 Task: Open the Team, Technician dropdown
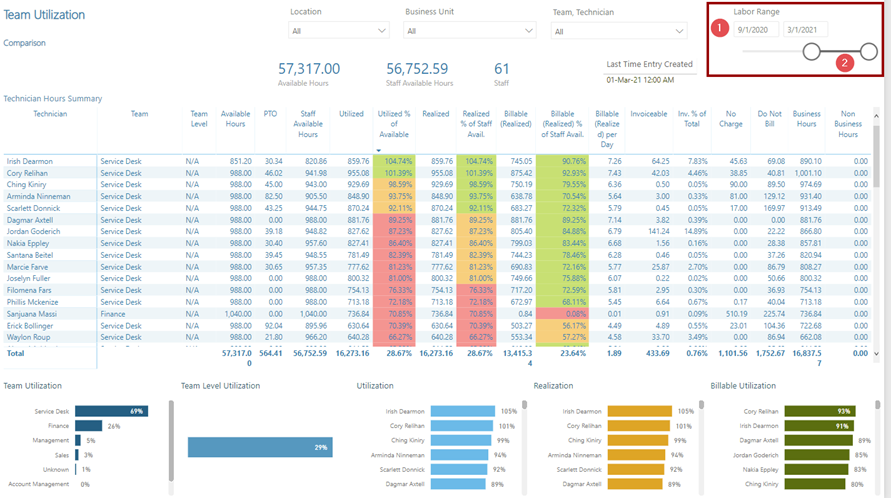coord(613,31)
